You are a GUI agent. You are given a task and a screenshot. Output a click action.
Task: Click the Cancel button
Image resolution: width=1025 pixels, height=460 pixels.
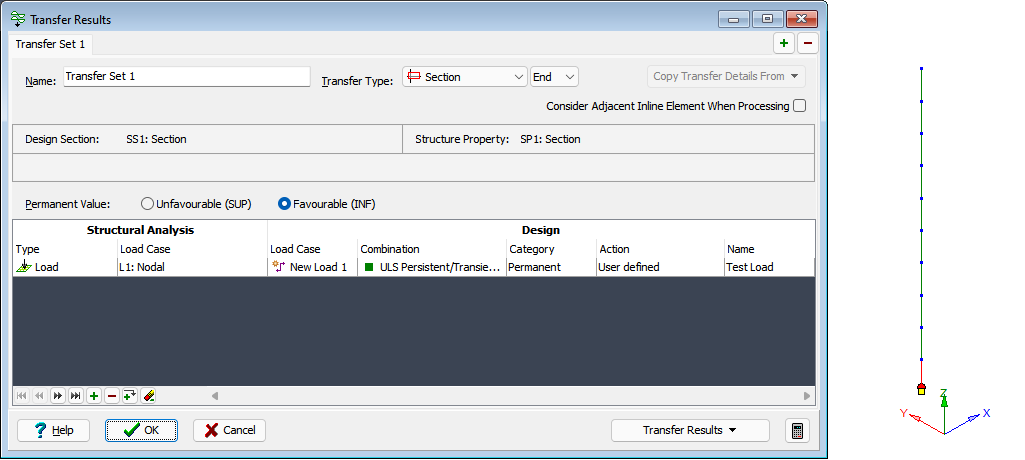[x=229, y=430]
